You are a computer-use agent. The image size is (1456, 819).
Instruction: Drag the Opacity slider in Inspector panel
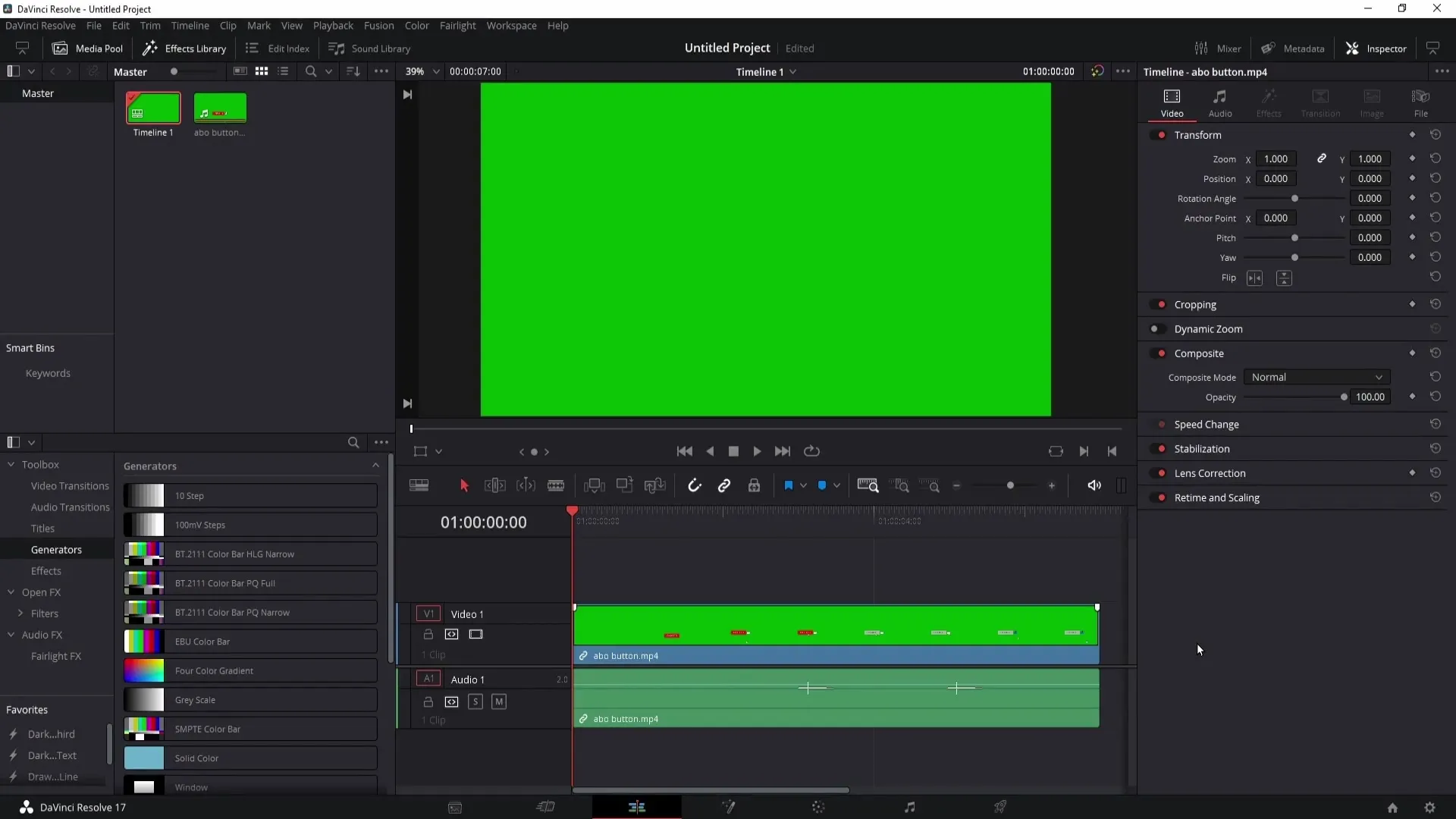pos(1343,397)
